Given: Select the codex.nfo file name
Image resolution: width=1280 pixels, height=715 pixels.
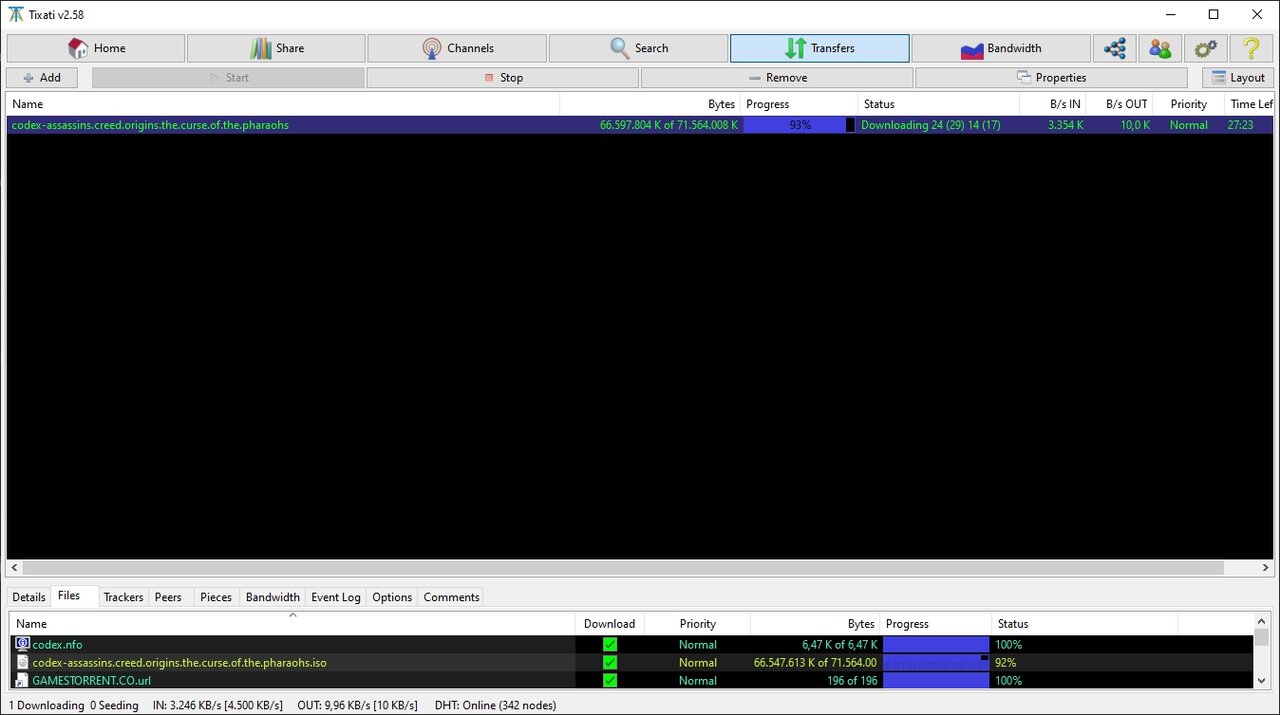Looking at the screenshot, I should point(57,645).
